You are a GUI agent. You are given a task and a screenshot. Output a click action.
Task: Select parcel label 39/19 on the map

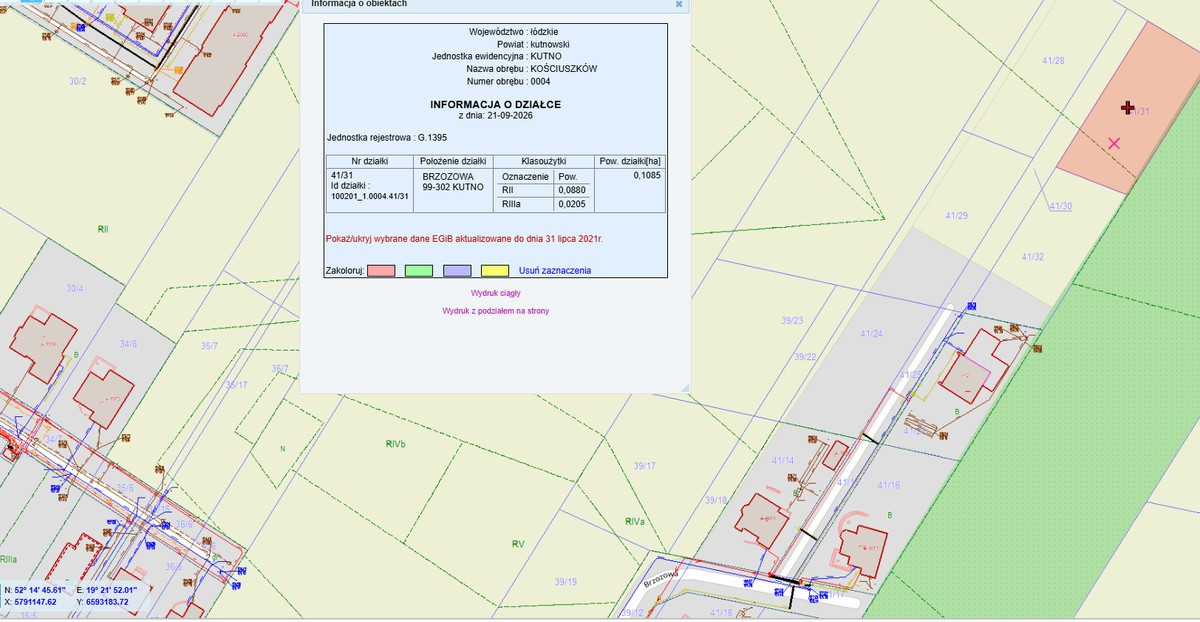coord(566,581)
